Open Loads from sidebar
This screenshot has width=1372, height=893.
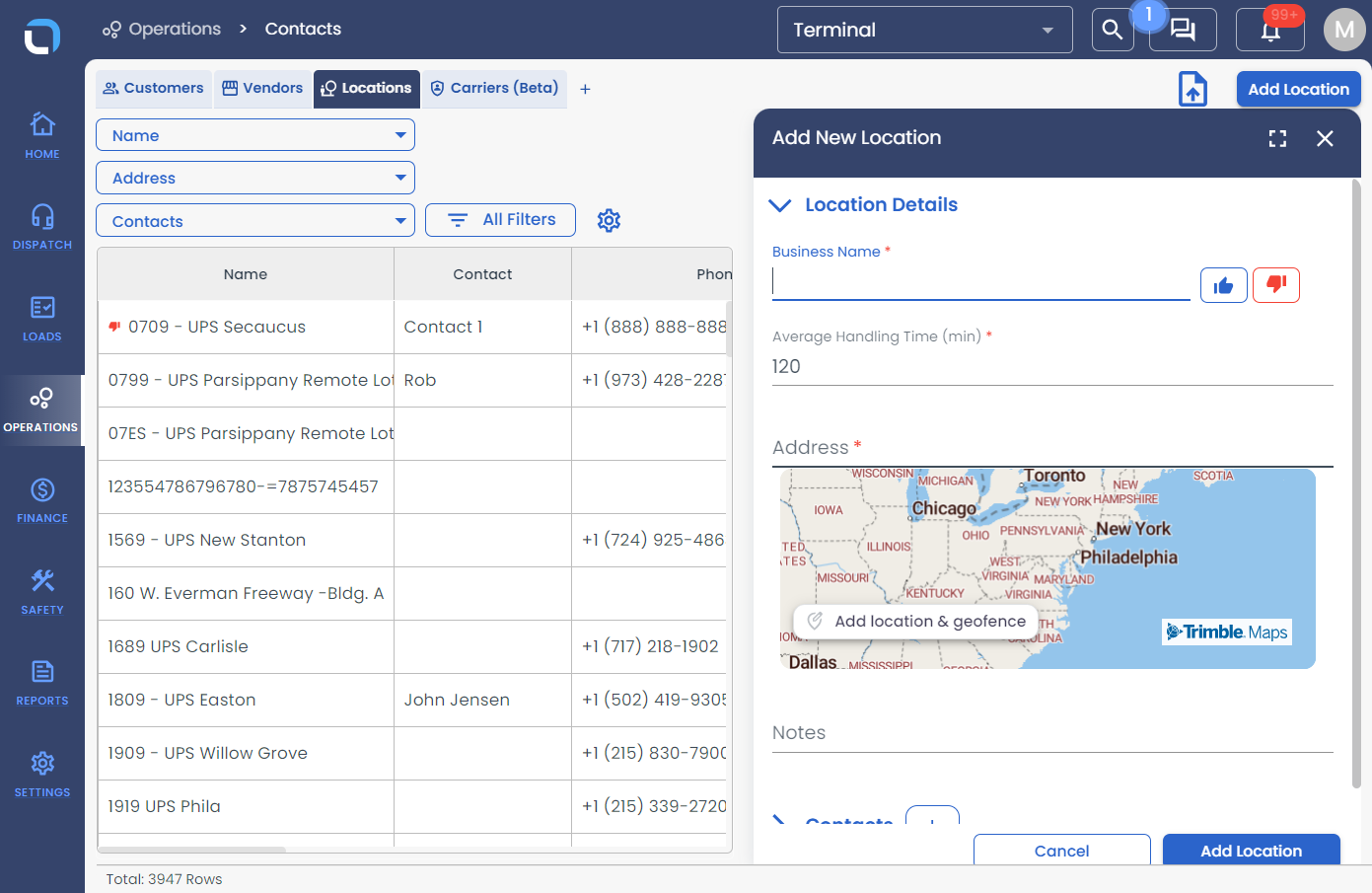click(42, 318)
